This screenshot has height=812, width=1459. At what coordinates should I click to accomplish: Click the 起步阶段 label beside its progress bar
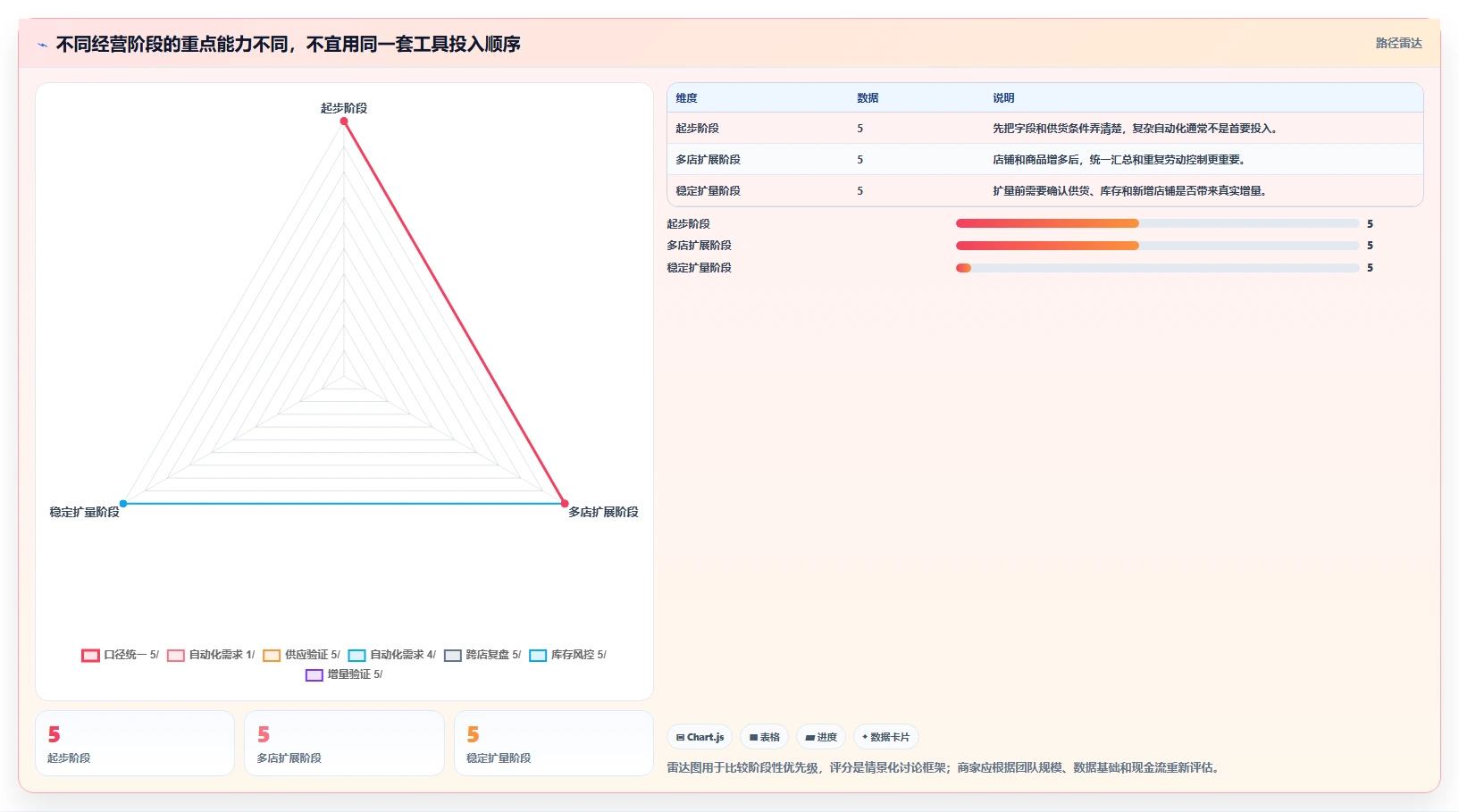click(x=689, y=224)
